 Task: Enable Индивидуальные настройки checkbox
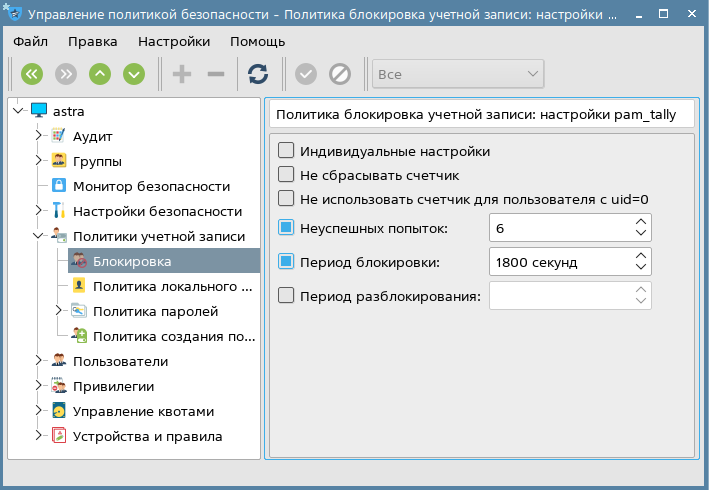coord(286,151)
